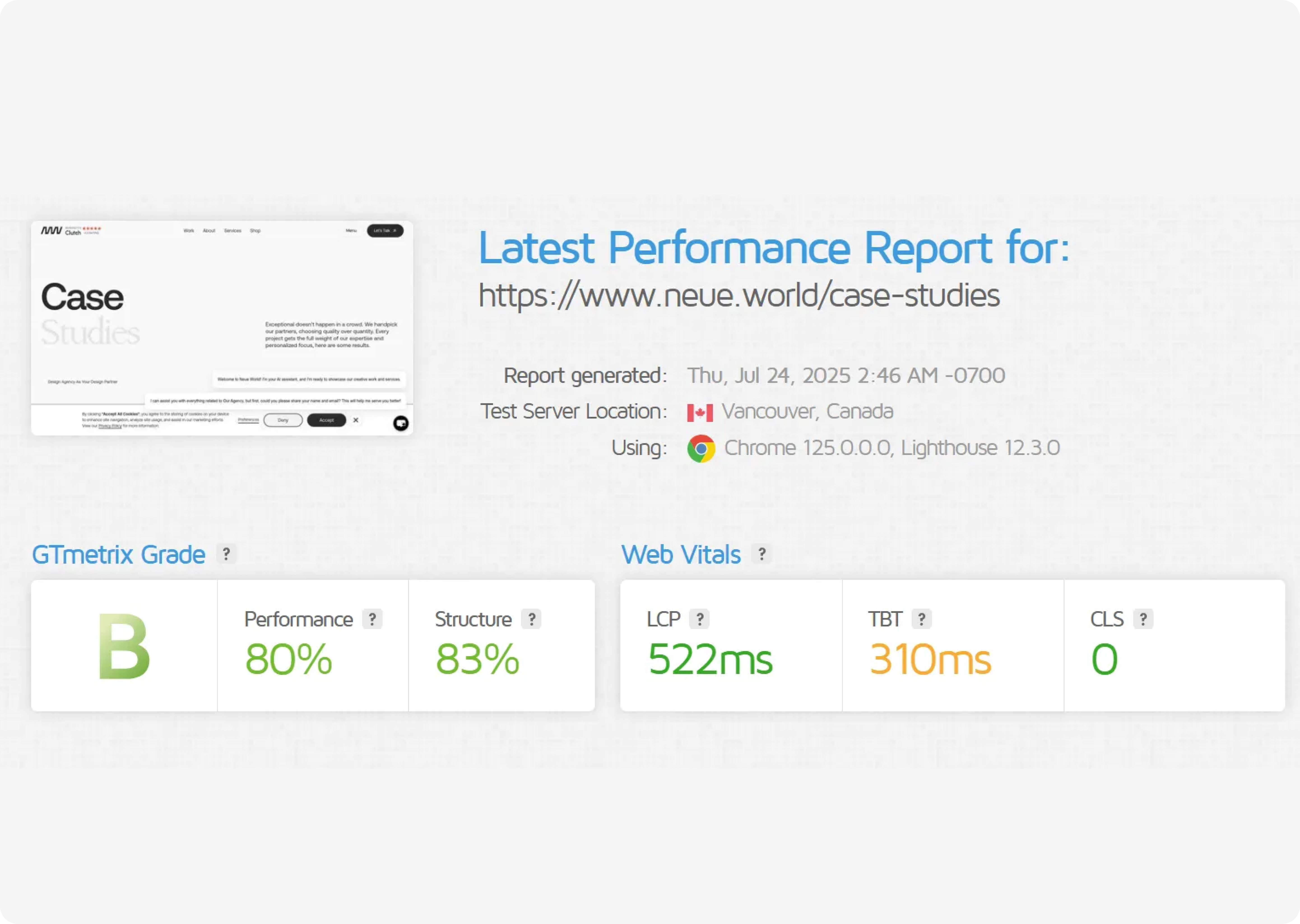Click the Structure help question mark icon

532,619
